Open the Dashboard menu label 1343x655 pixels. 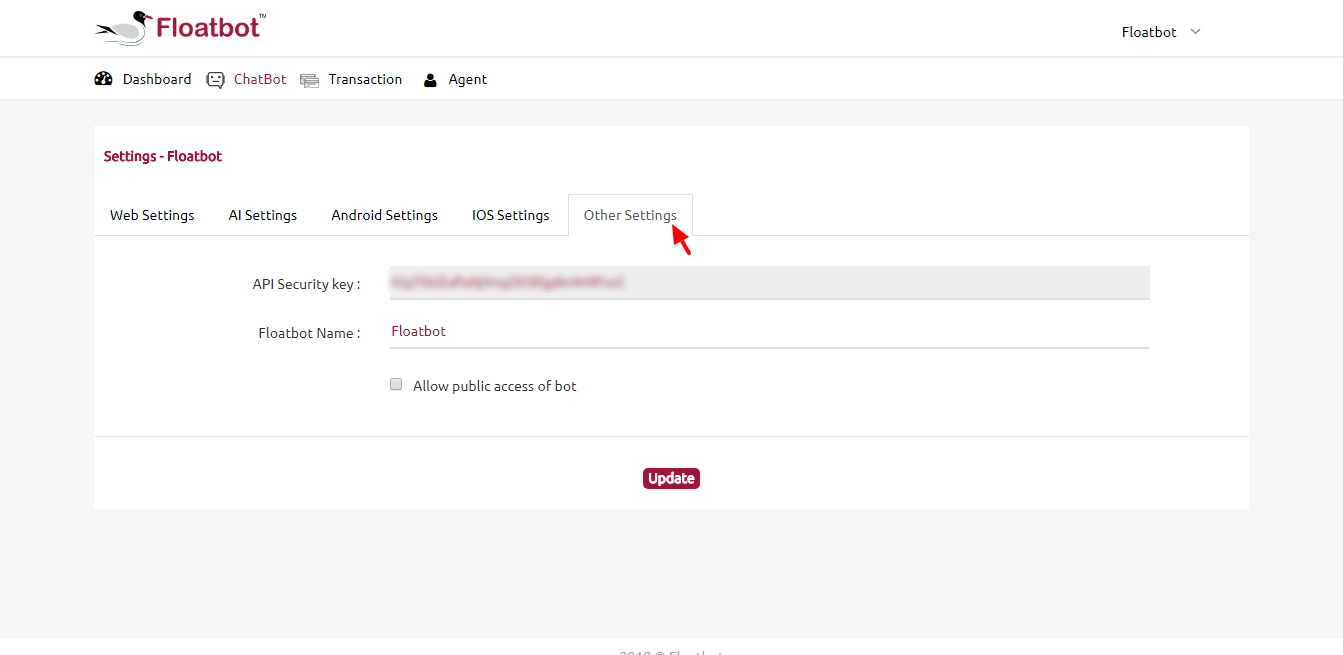point(157,79)
